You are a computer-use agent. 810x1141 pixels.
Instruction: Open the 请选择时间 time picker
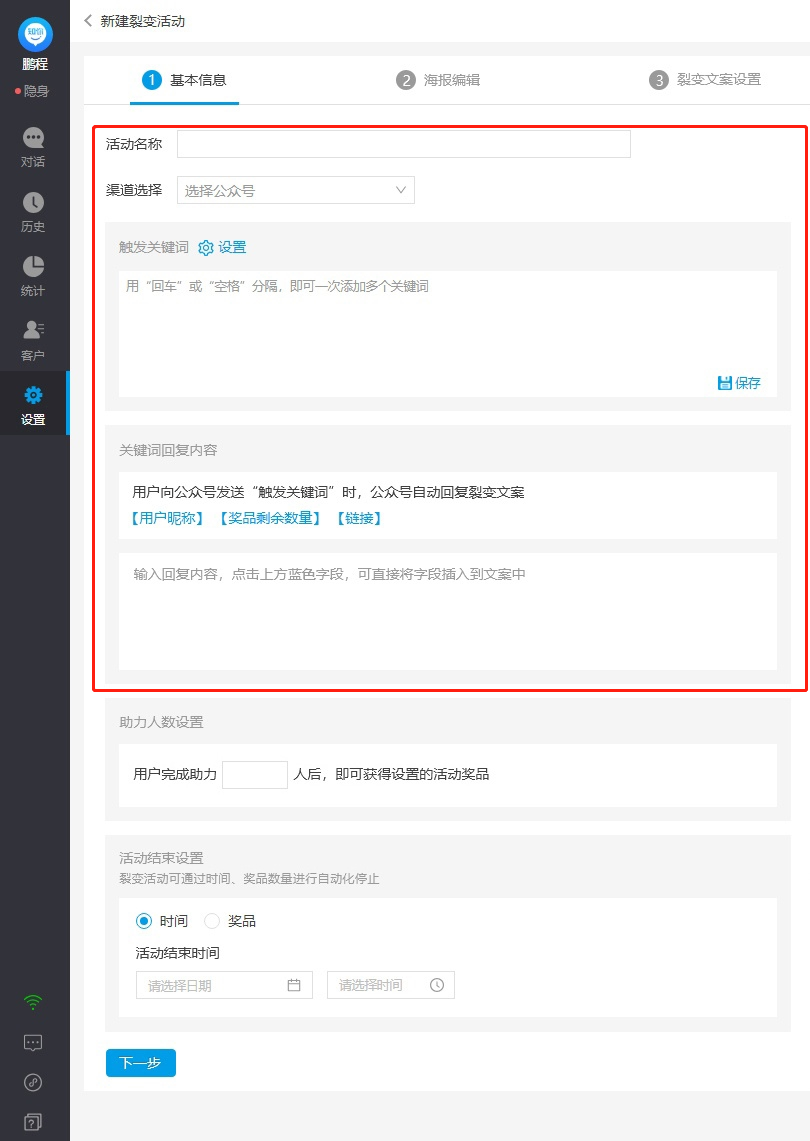[391, 985]
